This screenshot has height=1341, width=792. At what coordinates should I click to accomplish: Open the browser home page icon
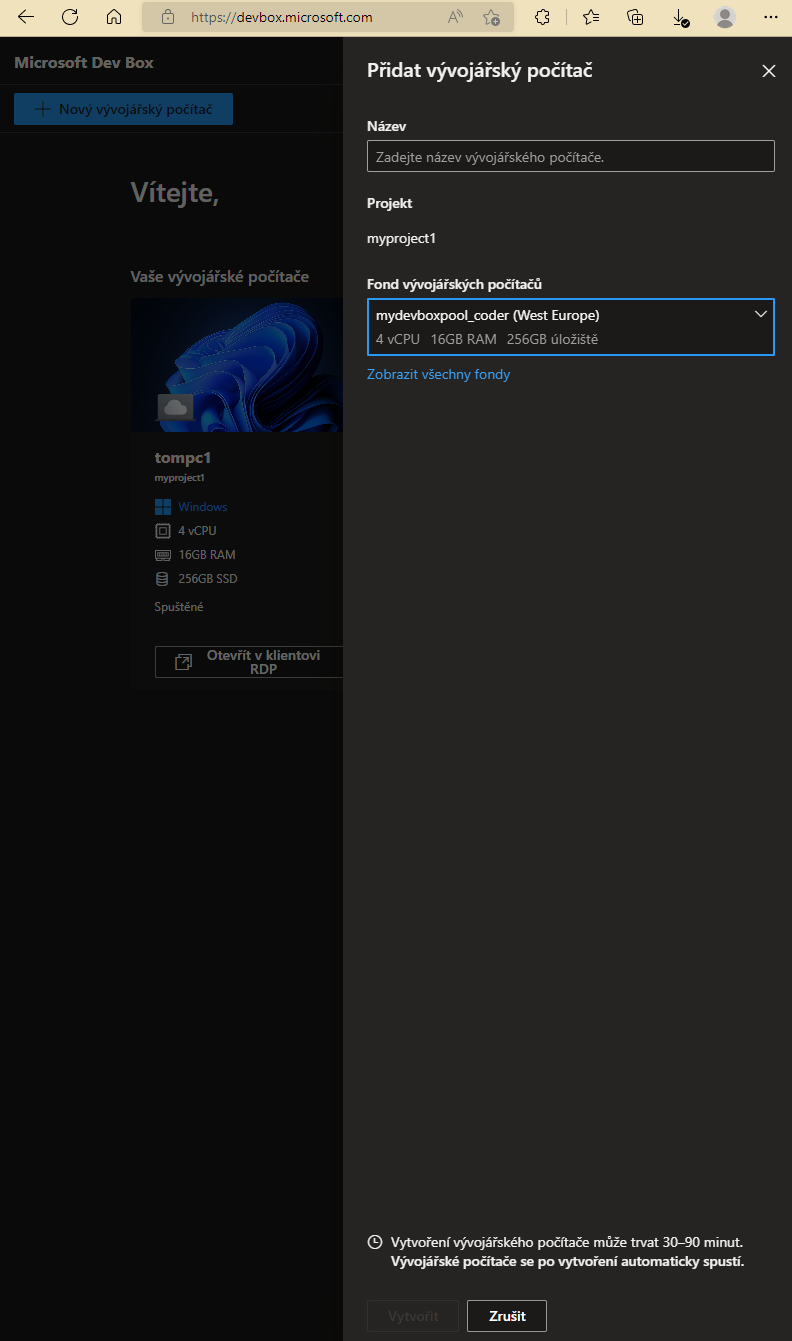114,17
